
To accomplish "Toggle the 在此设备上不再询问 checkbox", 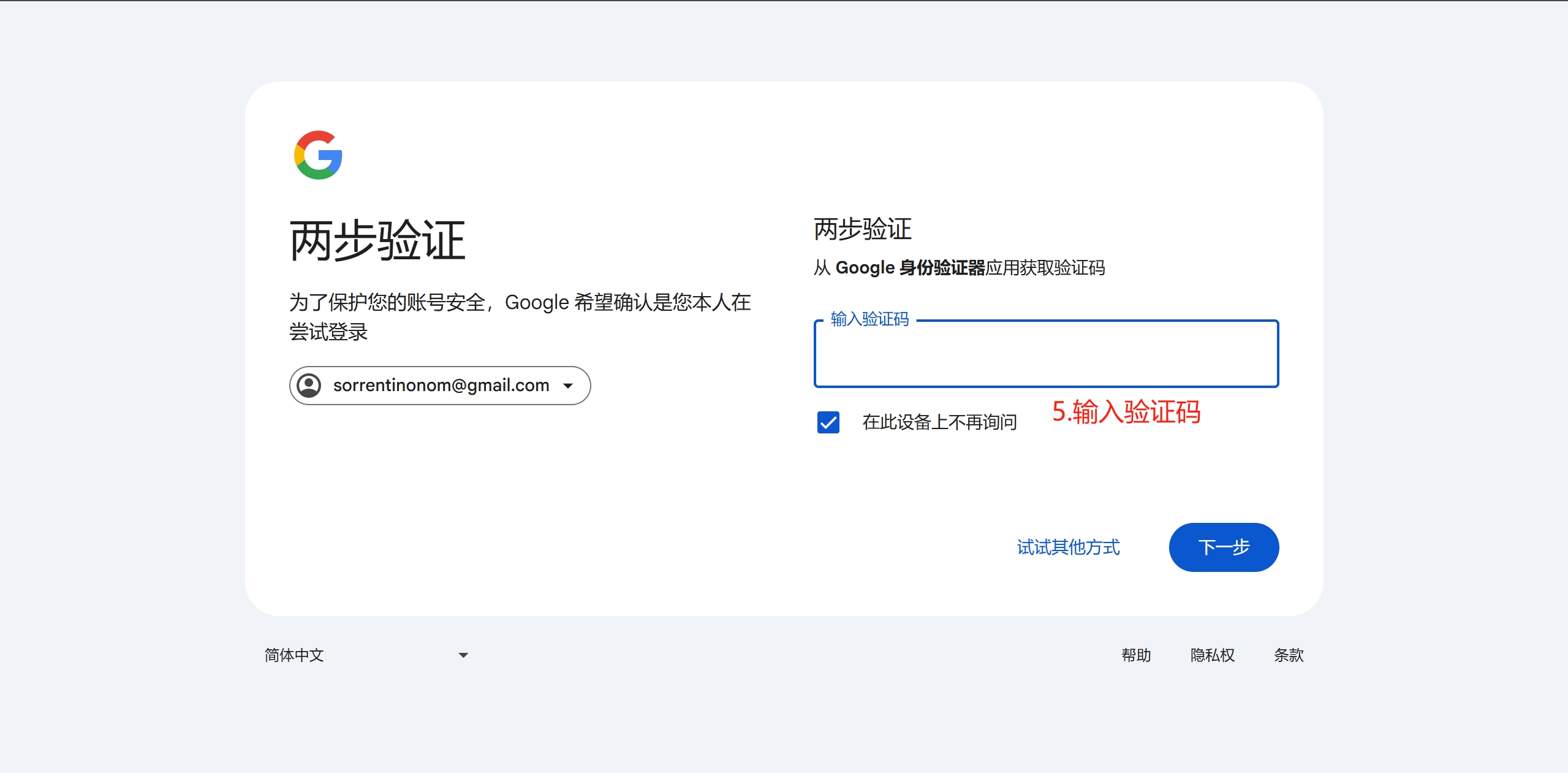I will pos(828,422).
